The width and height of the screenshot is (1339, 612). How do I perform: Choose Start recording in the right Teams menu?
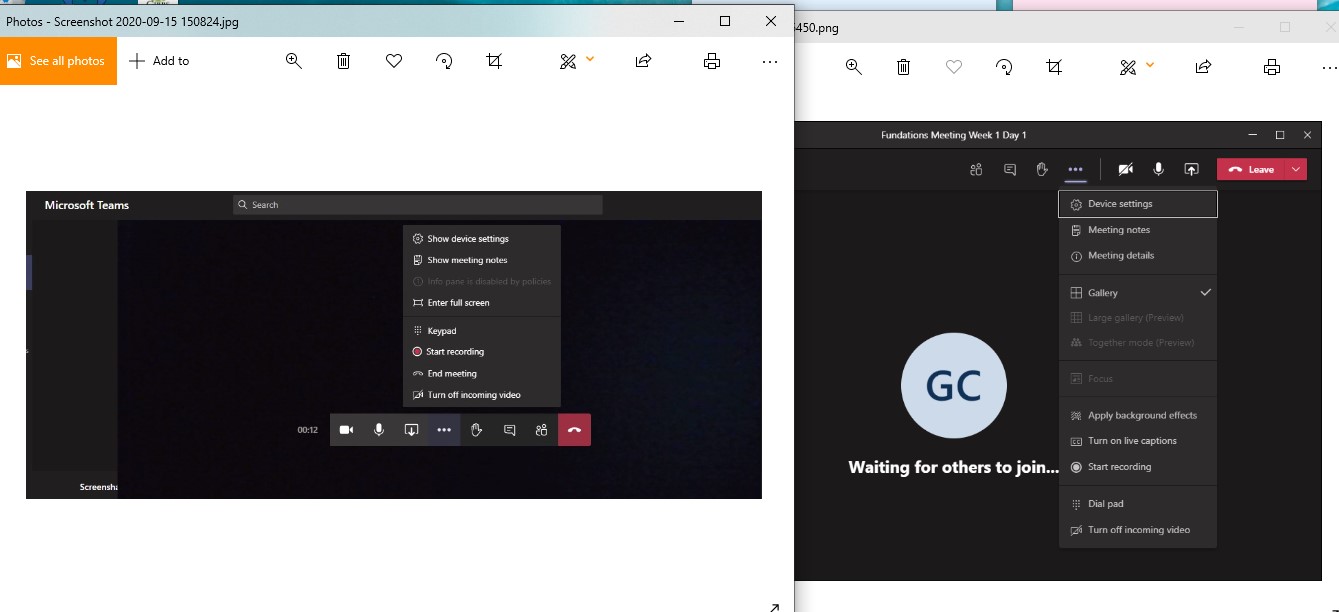pyautogui.click(x=1138, y=467)
